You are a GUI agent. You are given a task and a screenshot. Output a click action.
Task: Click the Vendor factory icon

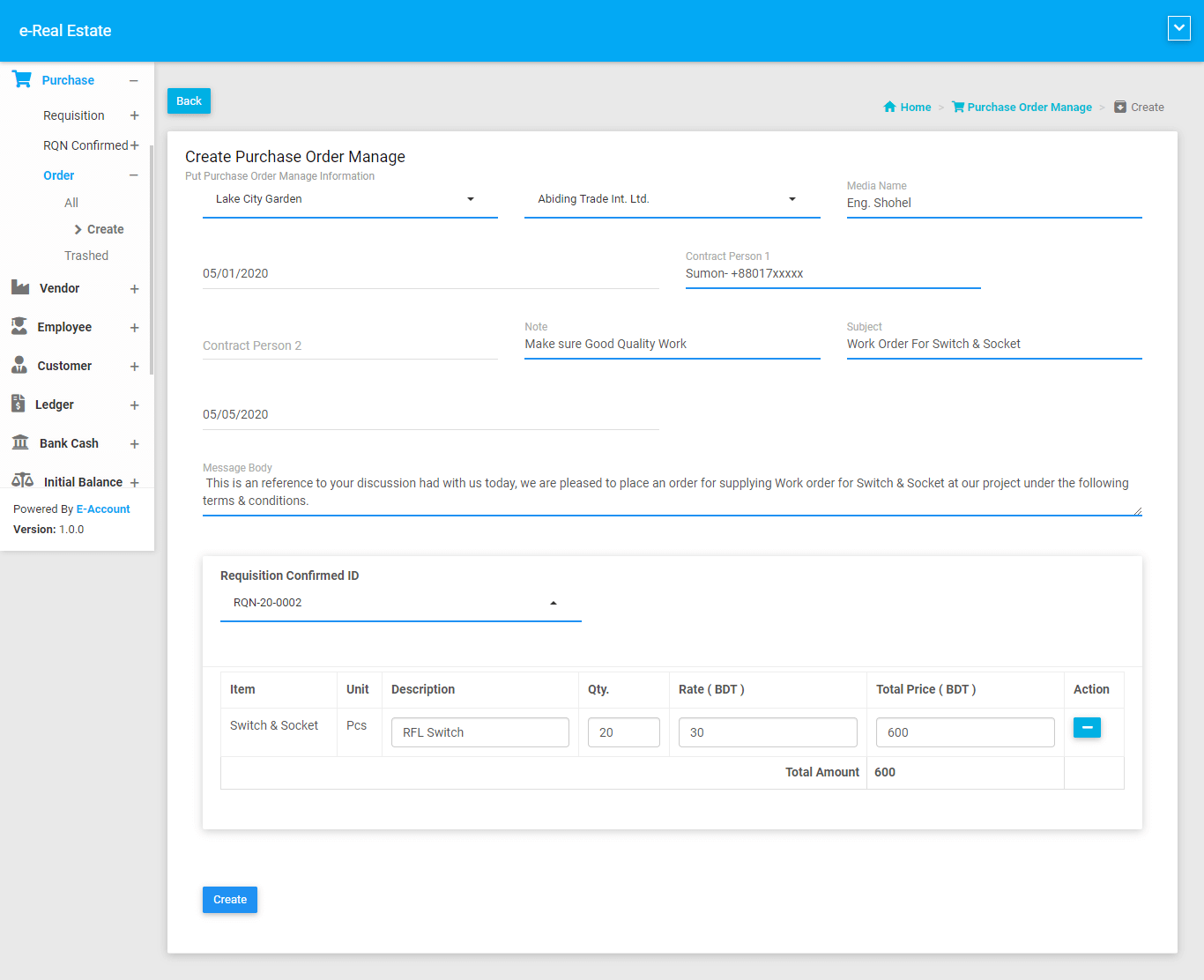(20, 287)
